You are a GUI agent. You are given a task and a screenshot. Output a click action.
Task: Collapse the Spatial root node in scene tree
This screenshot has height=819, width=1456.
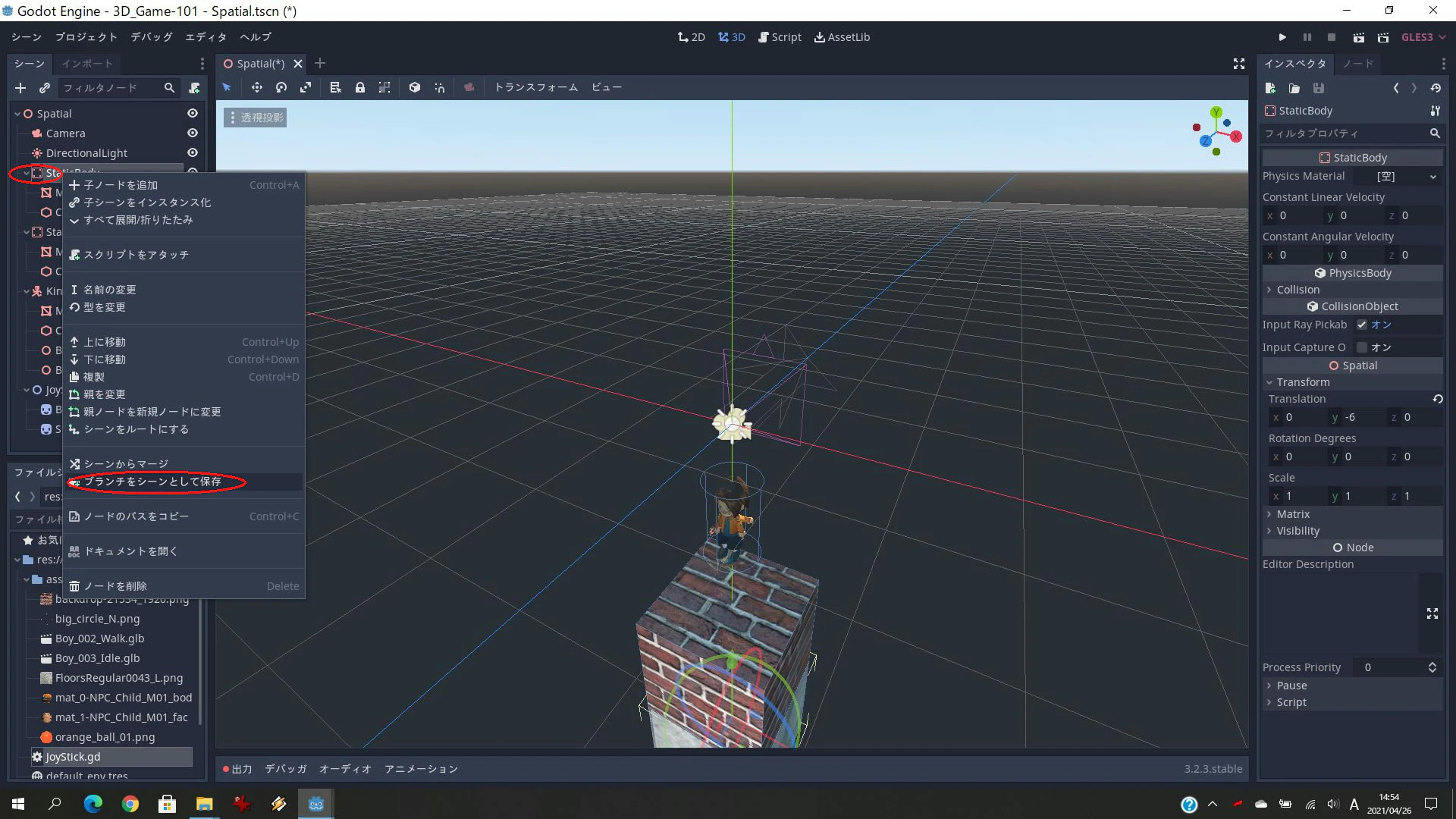tap(17, 114)
